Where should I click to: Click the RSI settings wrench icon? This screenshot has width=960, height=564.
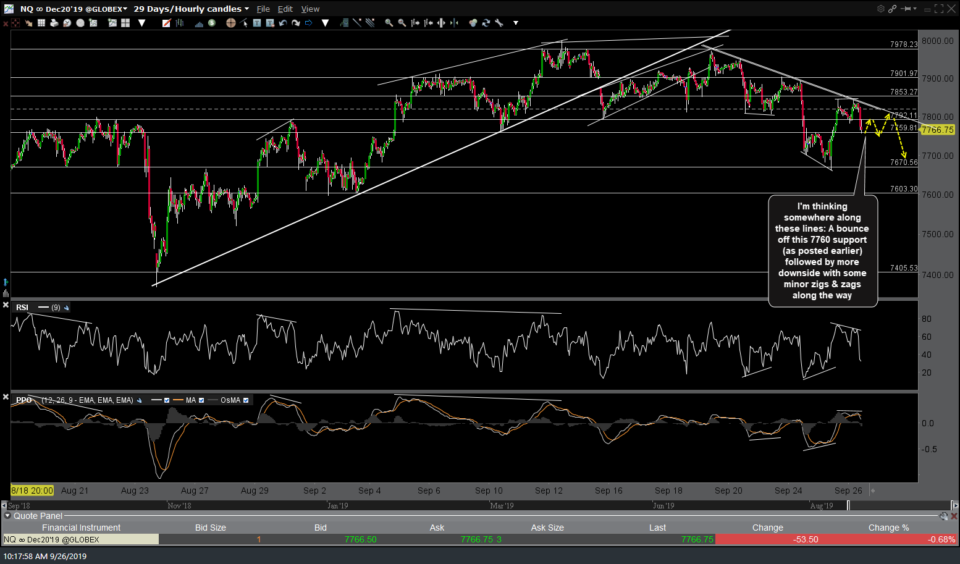click(66, 307)
